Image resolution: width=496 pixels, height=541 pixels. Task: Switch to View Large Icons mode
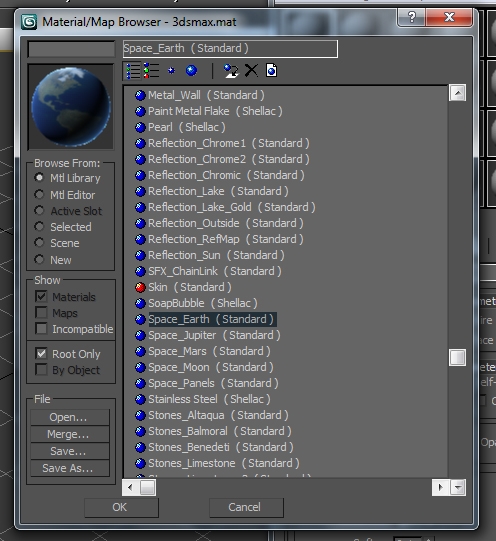tap(191, 71)
